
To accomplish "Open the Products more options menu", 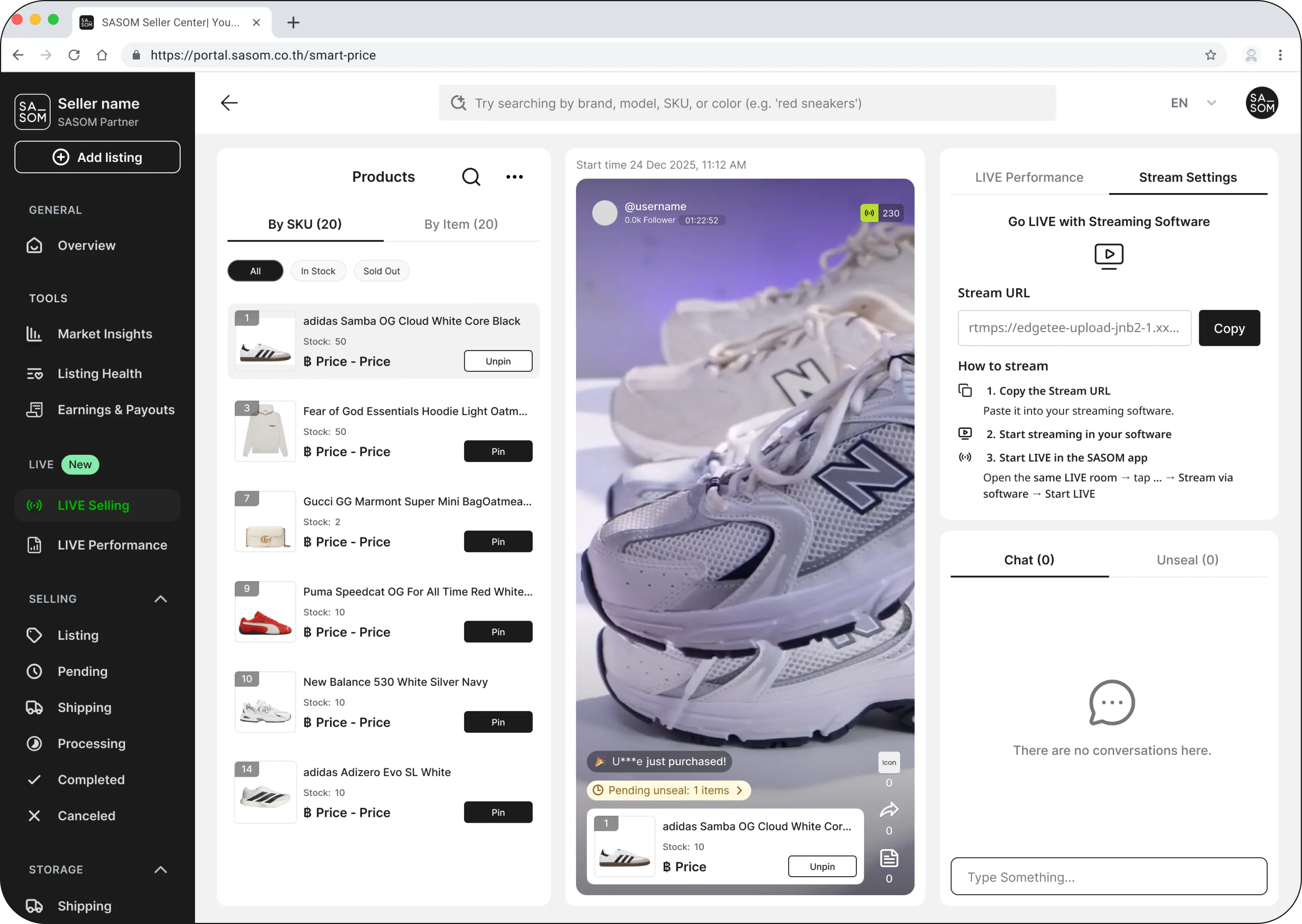I will coord(515,177).
